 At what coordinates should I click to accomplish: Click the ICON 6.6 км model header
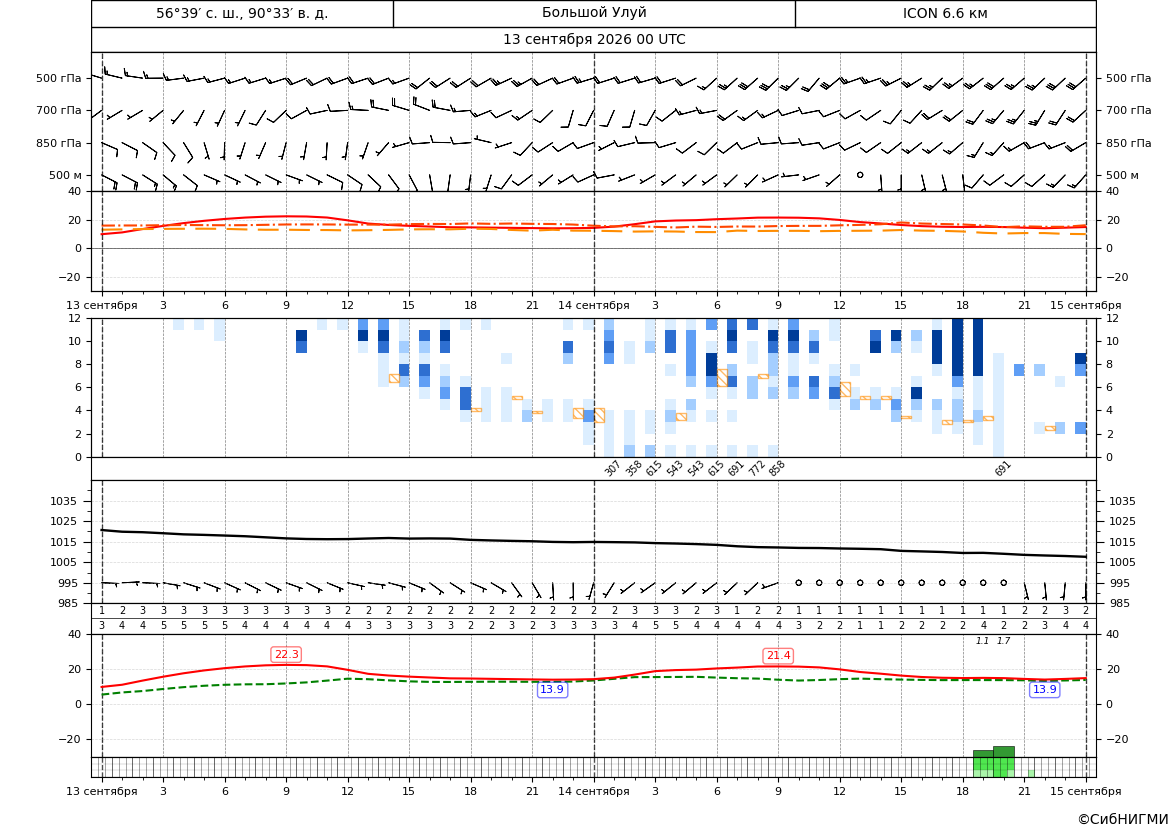click(x=945, y=13)
